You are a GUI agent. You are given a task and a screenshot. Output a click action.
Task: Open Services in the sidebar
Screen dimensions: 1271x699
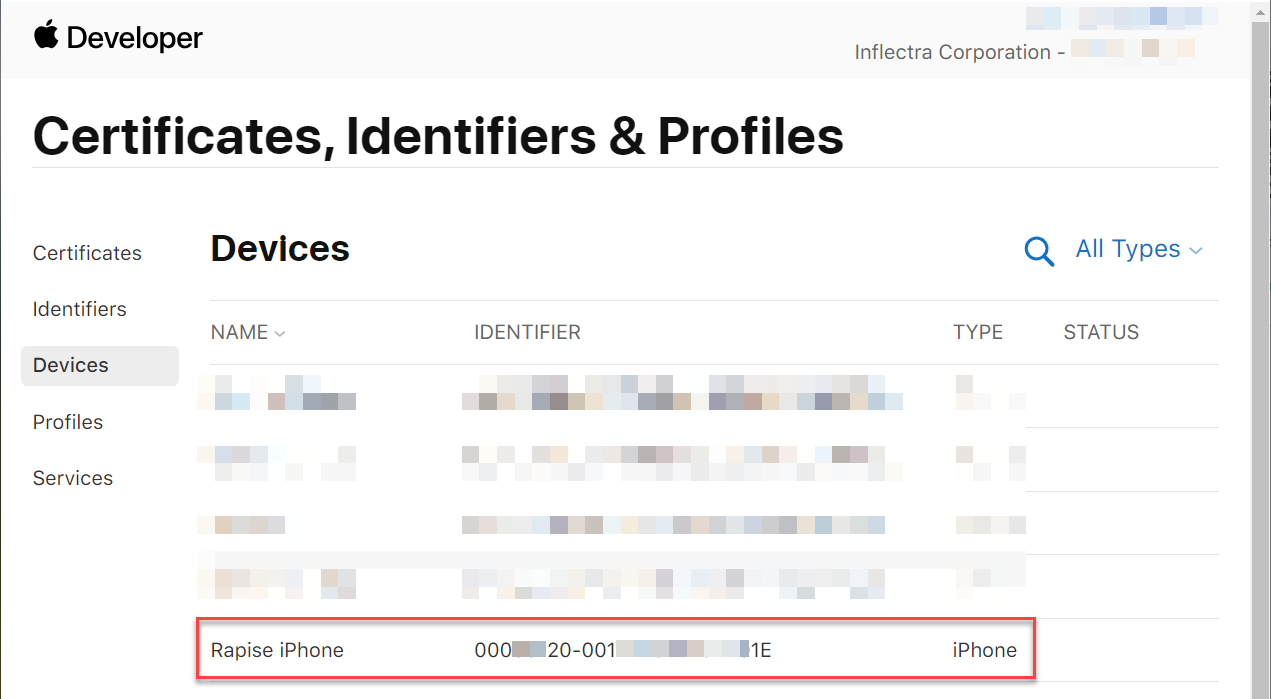(73, 478)
